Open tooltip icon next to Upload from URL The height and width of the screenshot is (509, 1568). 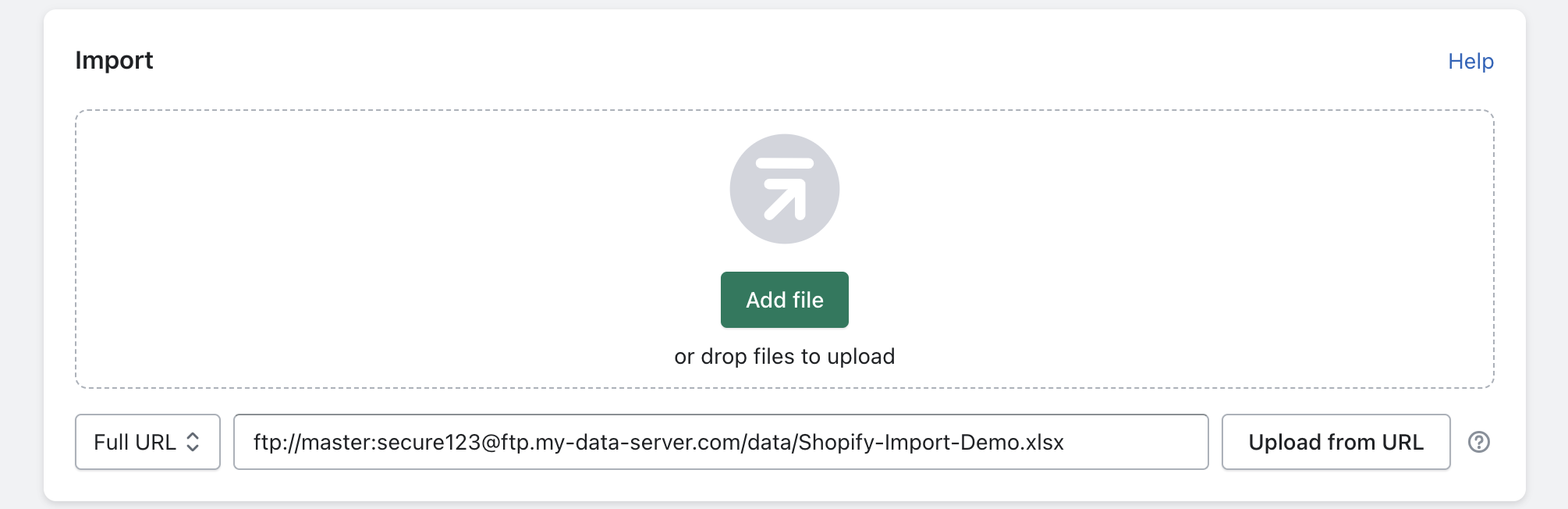coord(1478,442)
